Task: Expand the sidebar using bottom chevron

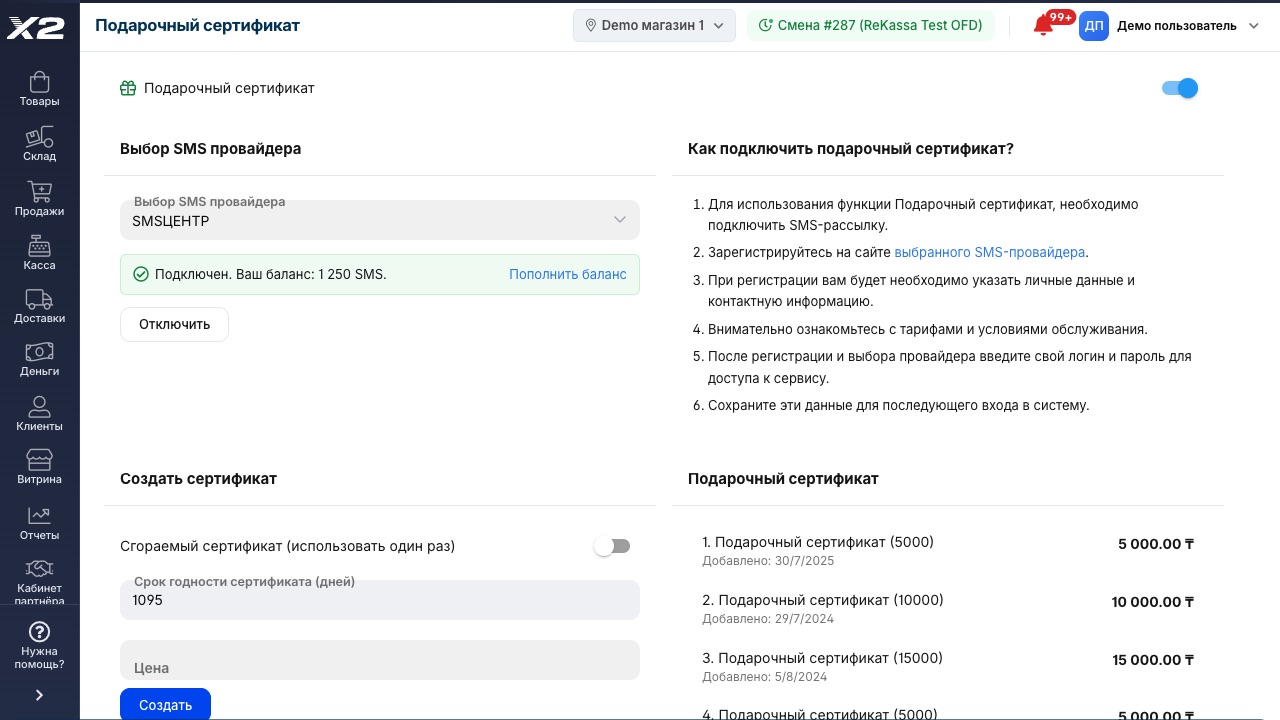Action: point(39,695)
